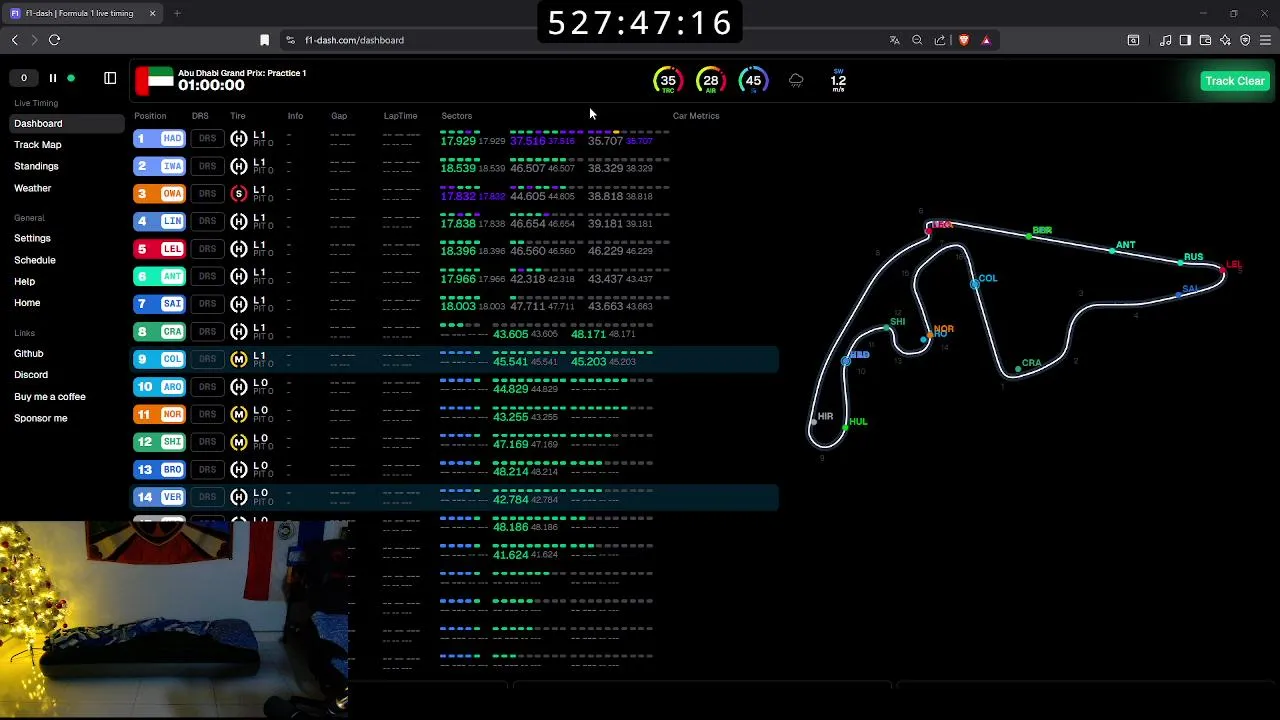Click medium tire icon in SHI row
Viewport: 1280px width, 720px height.
238,442
